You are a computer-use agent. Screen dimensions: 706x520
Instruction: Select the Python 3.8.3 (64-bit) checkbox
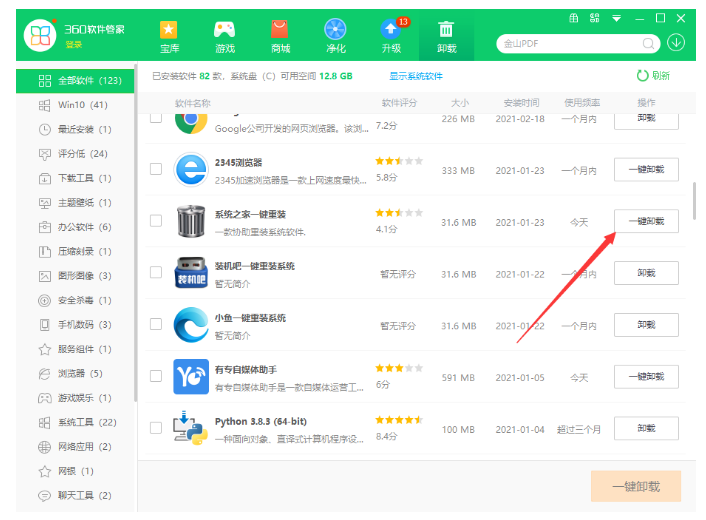point(155,428)
